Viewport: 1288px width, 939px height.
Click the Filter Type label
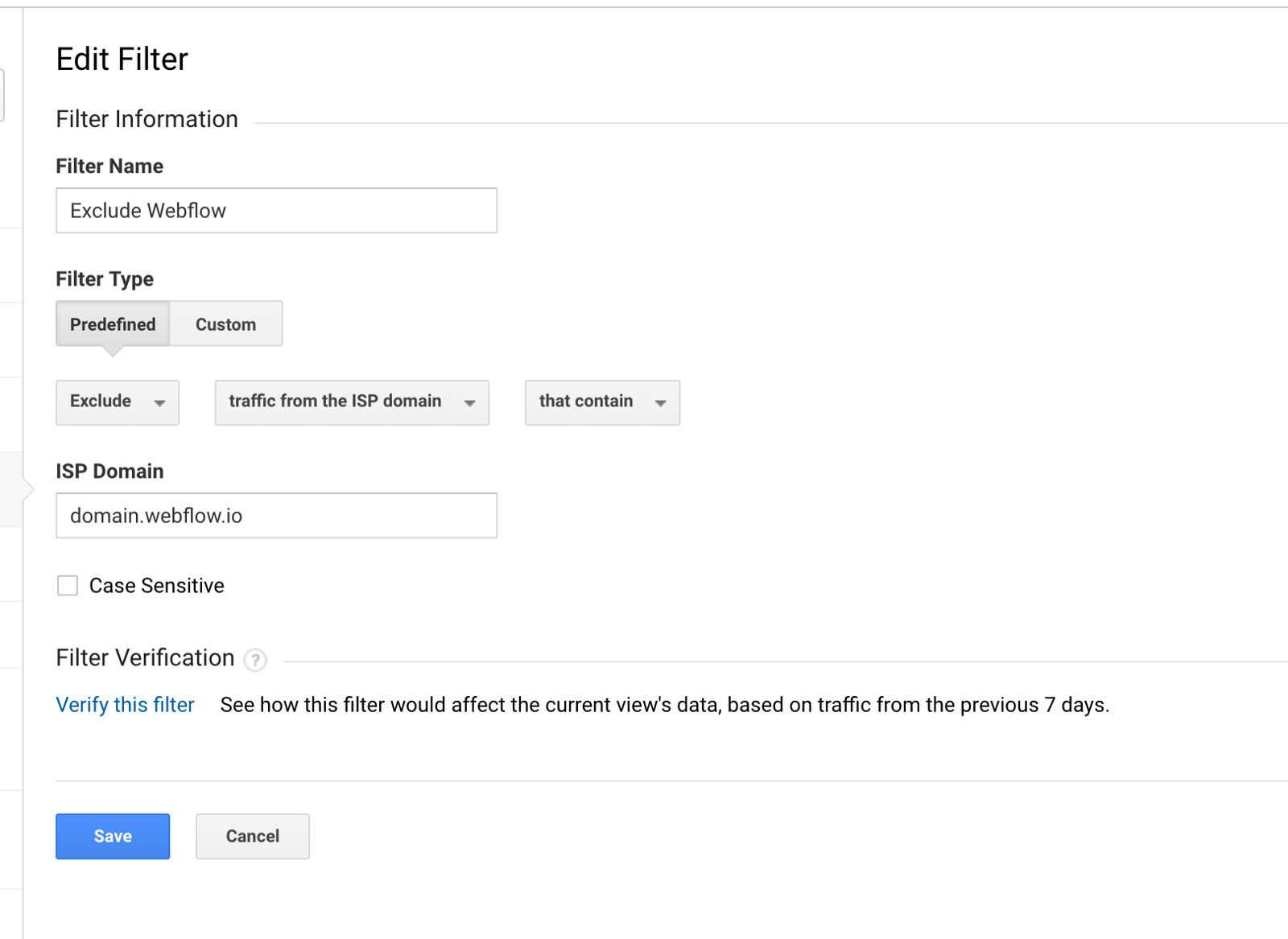point(105,279)
